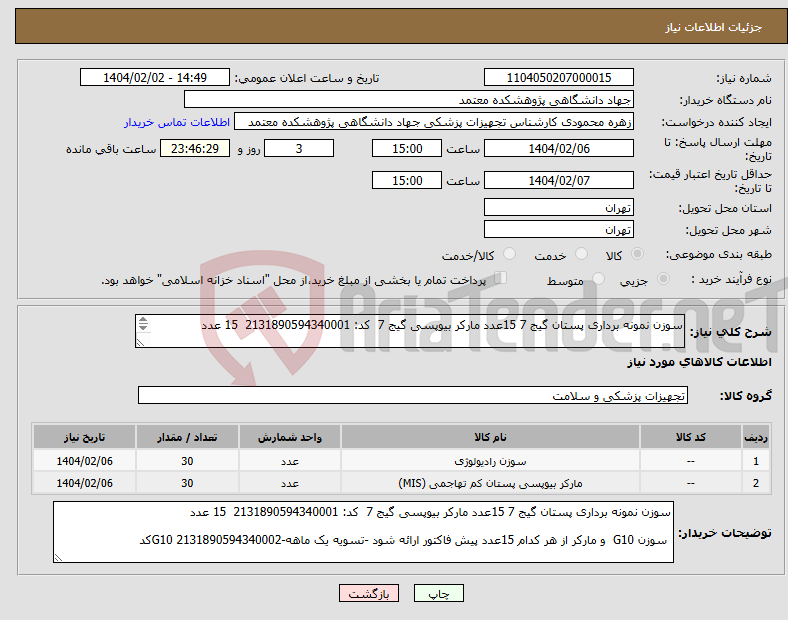Click the response deadline date 1404/02/06 field
The width and height of the screenshot is (788, 620).
coord(558,149)
